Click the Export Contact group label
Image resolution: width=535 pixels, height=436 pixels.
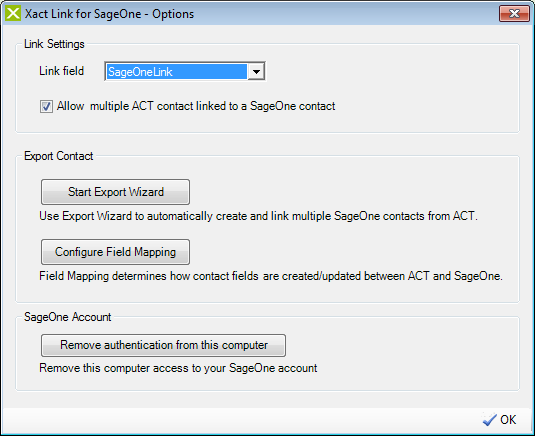click(x=58, y=156)
